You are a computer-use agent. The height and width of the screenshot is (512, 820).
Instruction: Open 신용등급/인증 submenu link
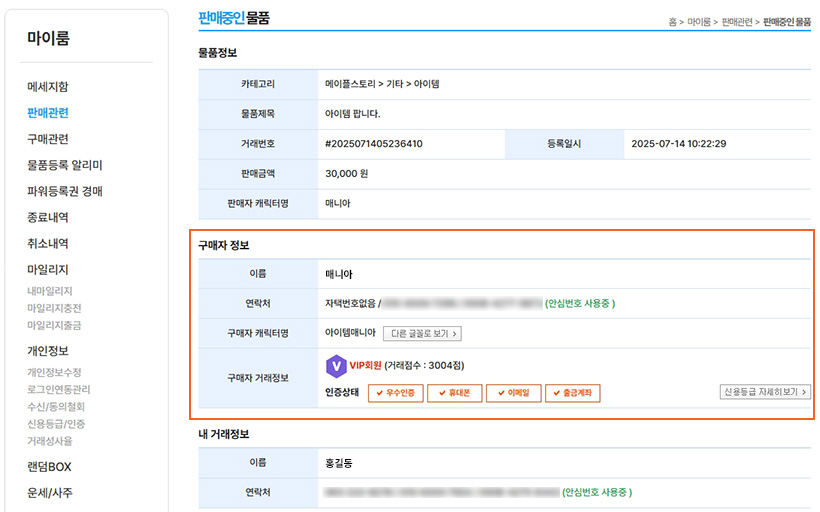click(56, 424)
